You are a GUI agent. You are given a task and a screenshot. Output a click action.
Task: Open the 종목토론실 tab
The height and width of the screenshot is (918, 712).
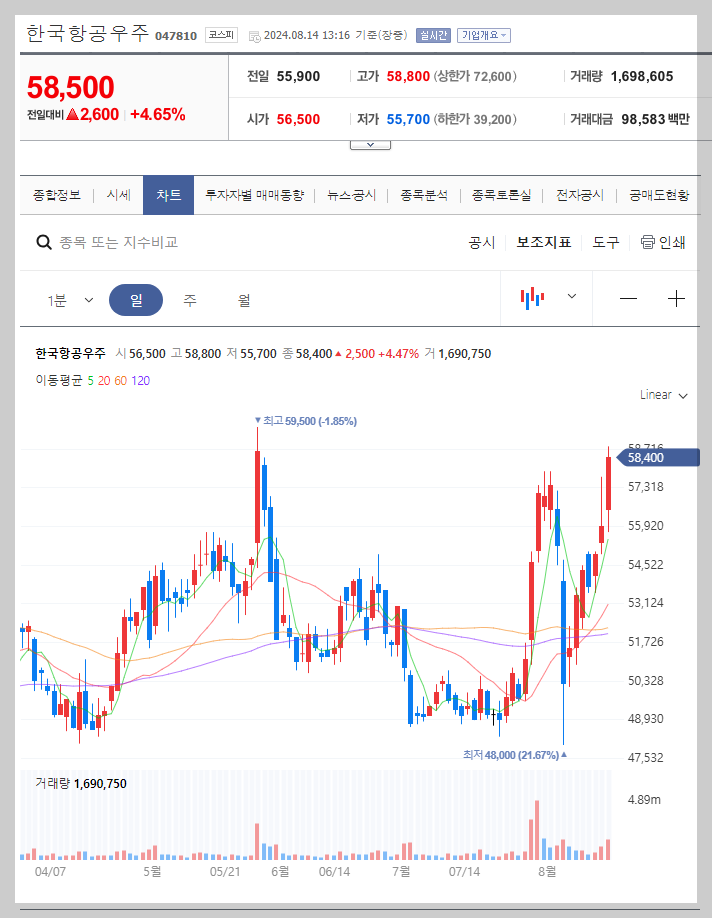(502, 195)
